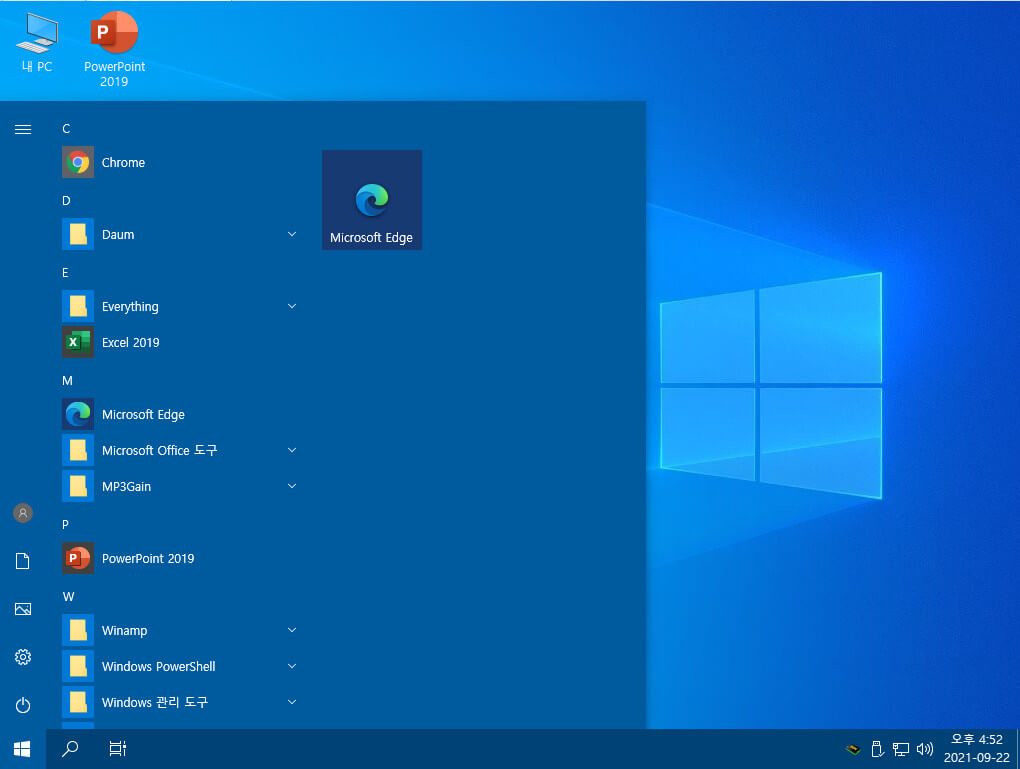Click the volume speaker tray icon
Image resolution: width=1020 pixels, height=769 pixels.
(x=924, y=749)
